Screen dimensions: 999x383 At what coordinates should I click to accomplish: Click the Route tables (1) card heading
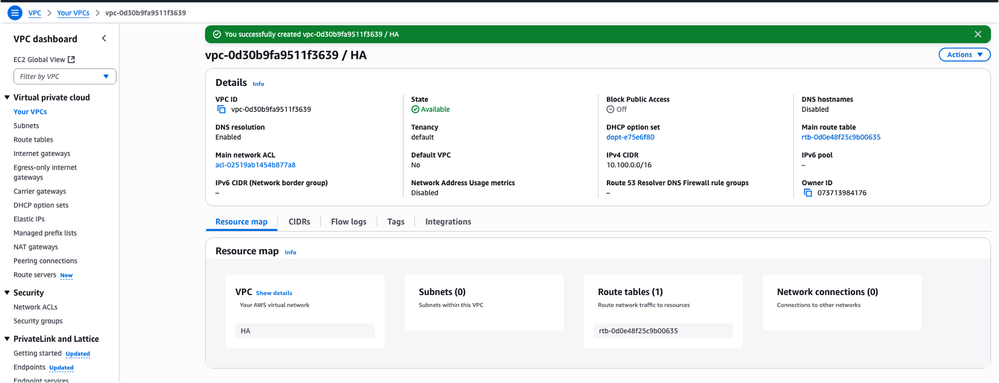[630, 292]
